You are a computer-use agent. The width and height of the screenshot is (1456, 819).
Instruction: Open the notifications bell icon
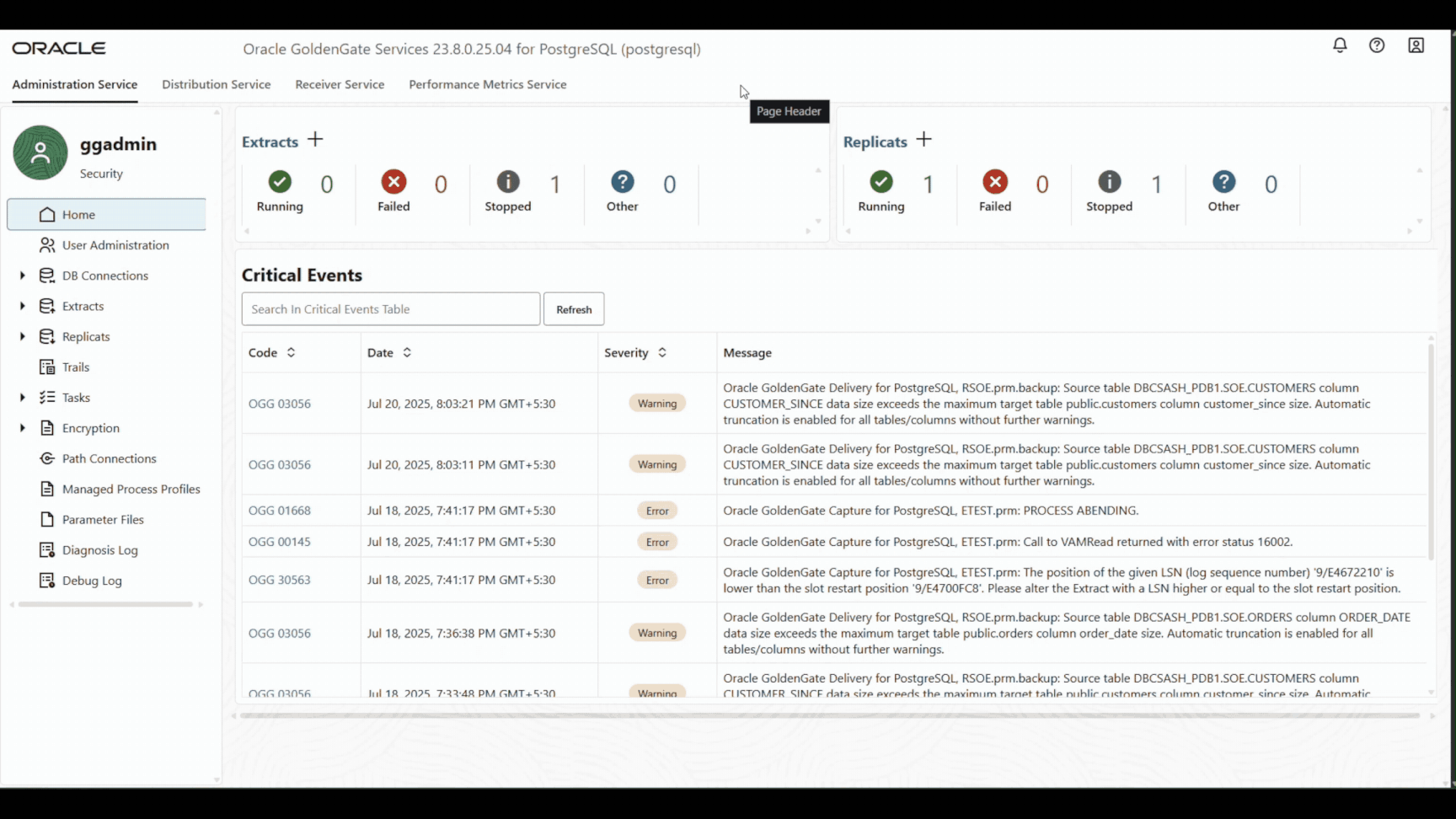pyautogui.click(x=1340, y=45)
